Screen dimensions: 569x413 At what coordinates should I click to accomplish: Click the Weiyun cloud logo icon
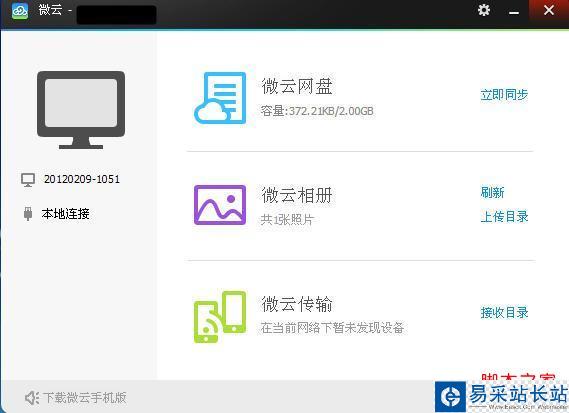20,11
